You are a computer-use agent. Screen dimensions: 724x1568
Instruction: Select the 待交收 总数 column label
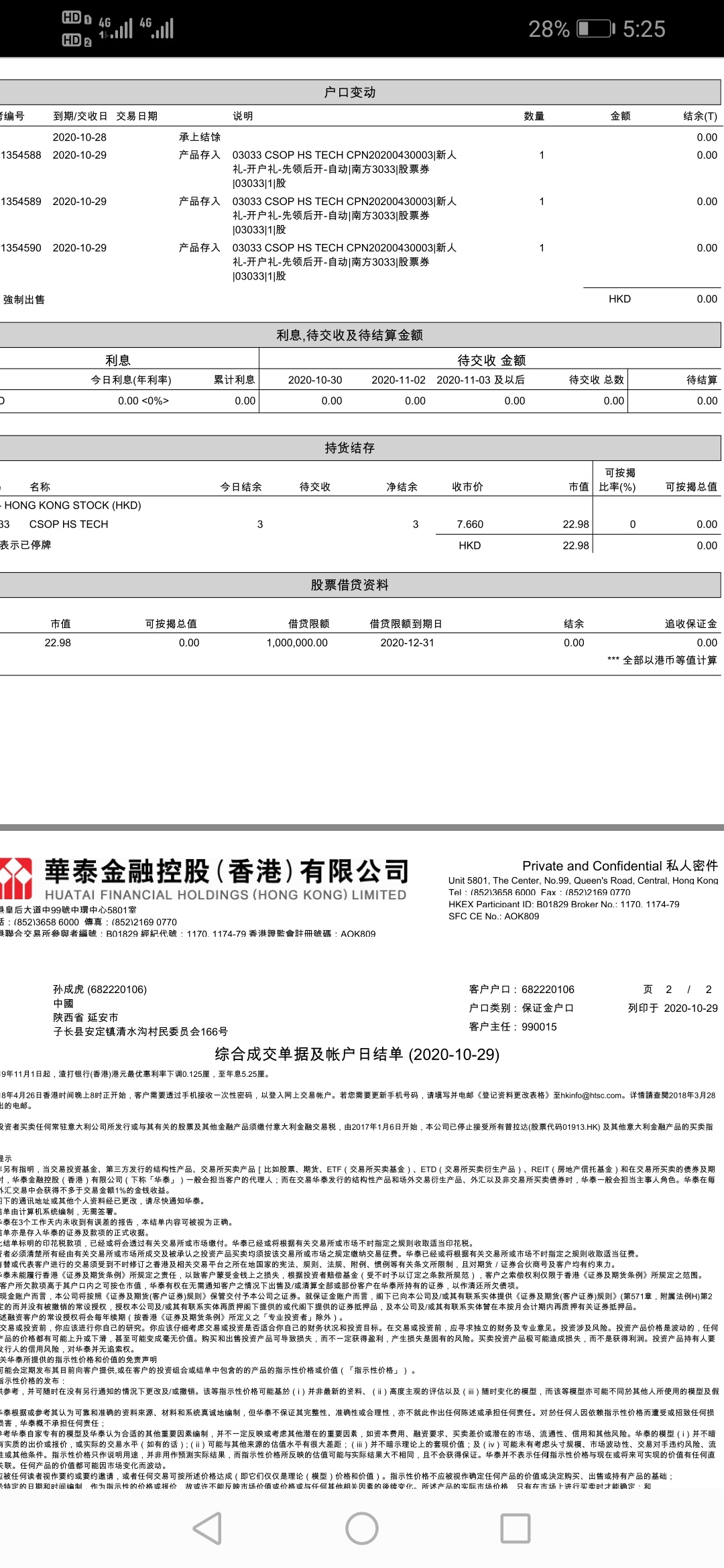(596, 380)
